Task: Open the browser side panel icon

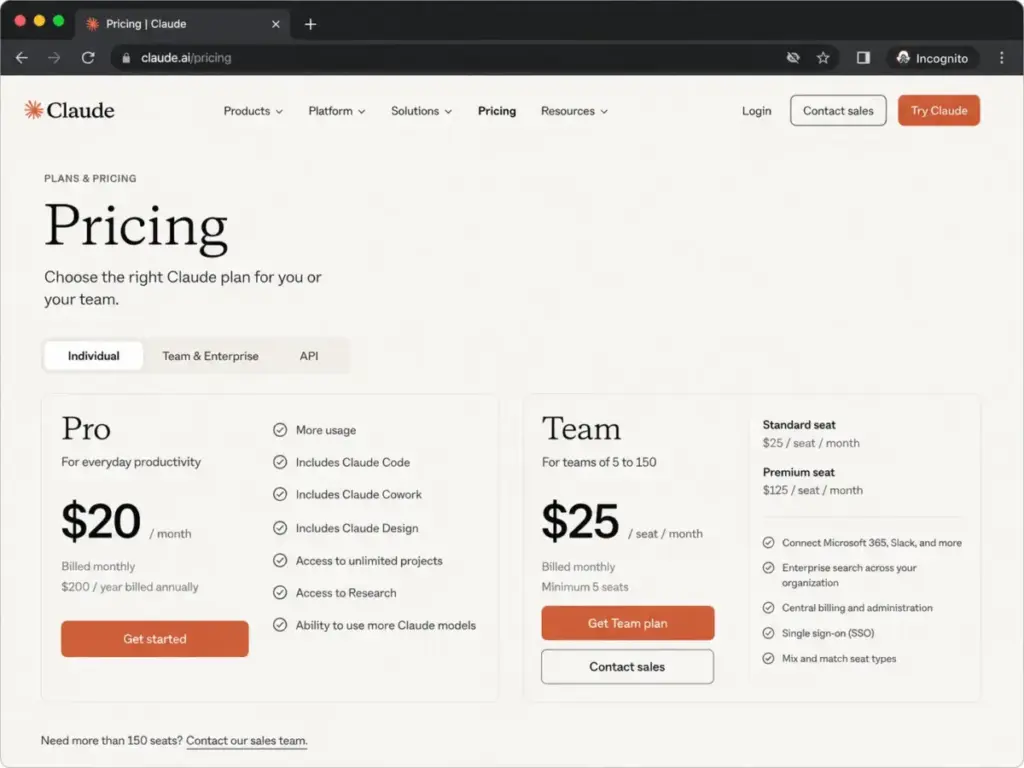Action: (863, 58)
